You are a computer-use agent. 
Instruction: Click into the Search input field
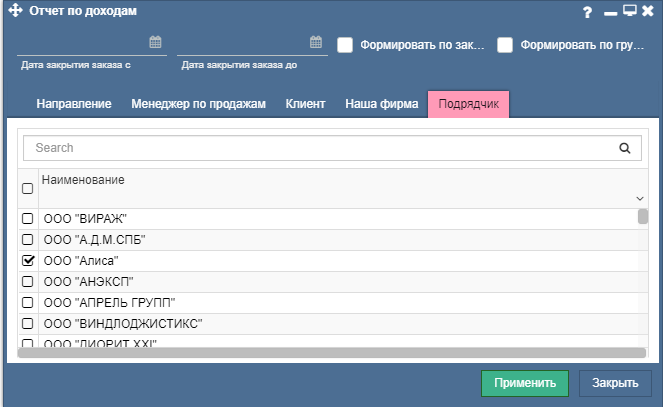pos(320,148)
